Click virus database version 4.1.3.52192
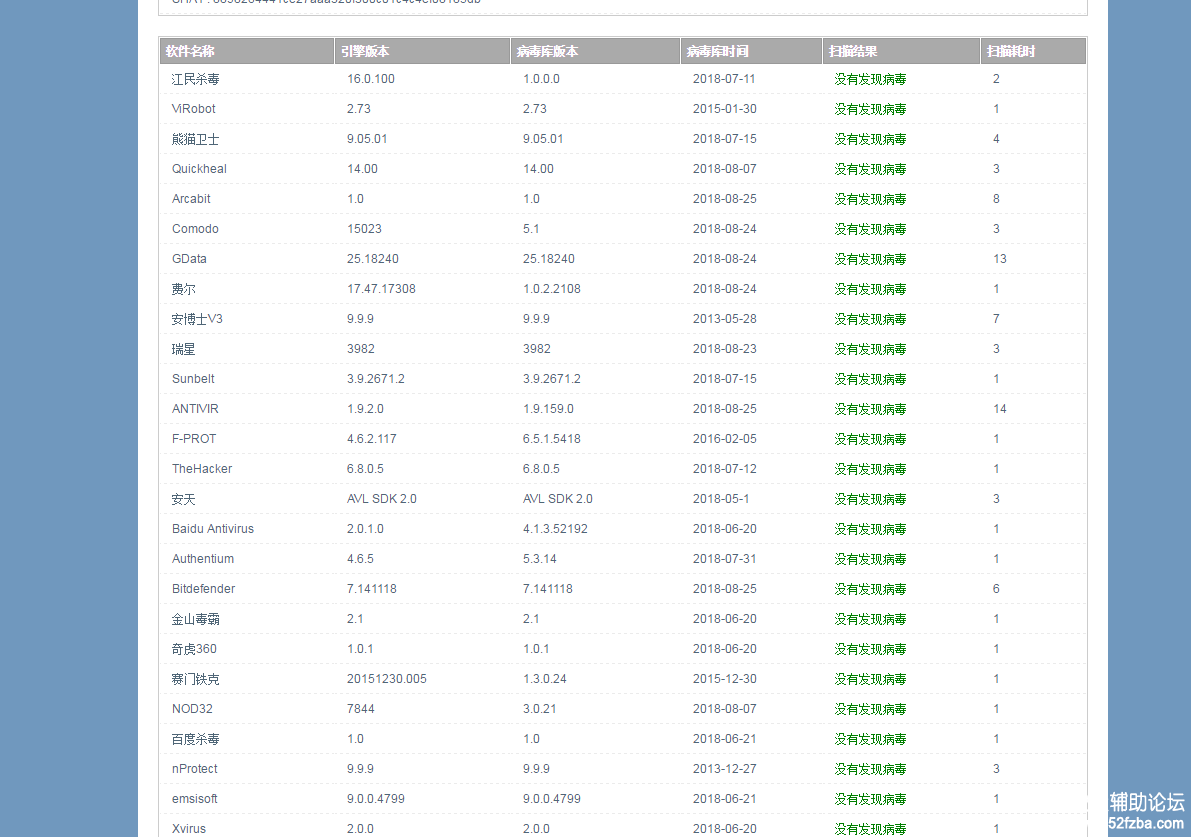1191x837 pixels. click(555, 529)
